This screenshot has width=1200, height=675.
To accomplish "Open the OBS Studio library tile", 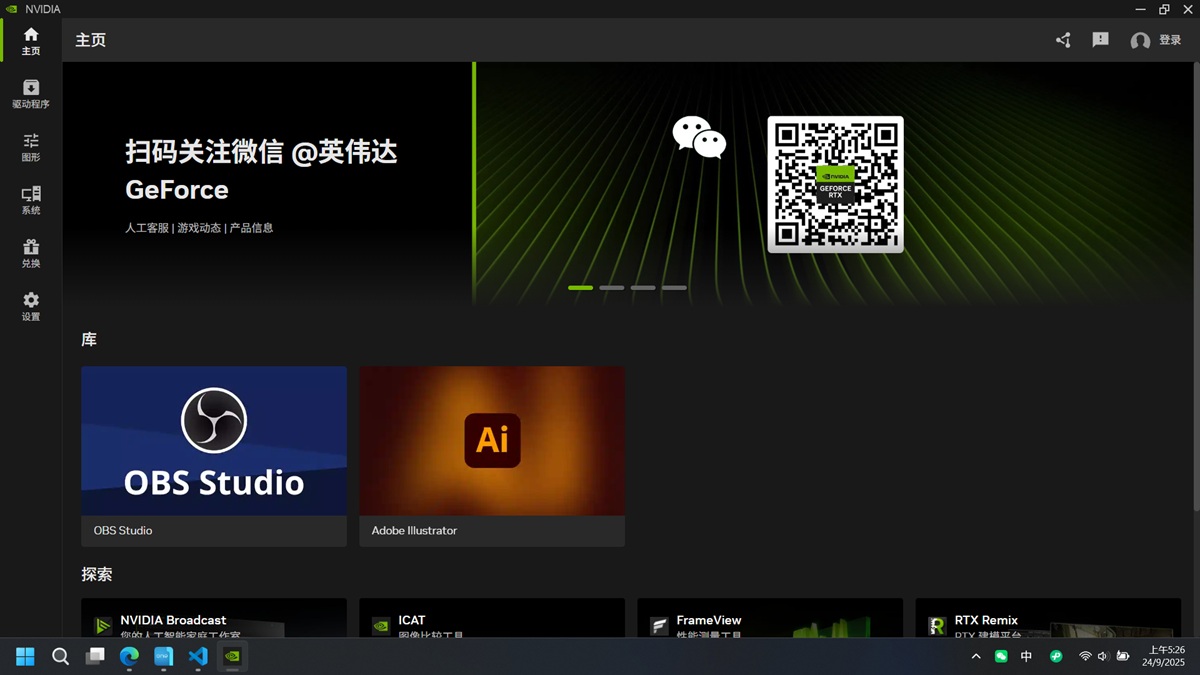I will coord(214,455).
